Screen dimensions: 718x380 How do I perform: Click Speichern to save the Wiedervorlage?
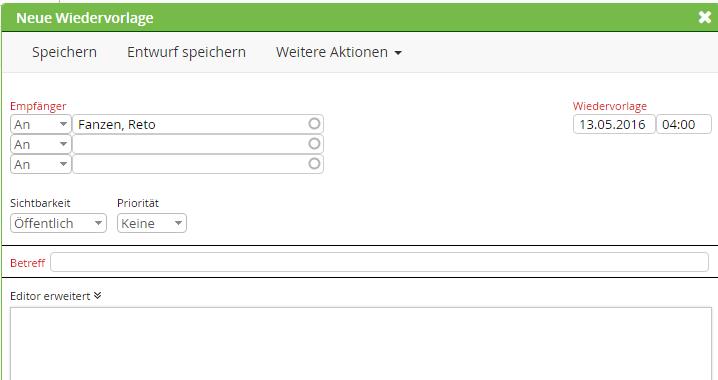pyautogui.click(x=65, y=52)
